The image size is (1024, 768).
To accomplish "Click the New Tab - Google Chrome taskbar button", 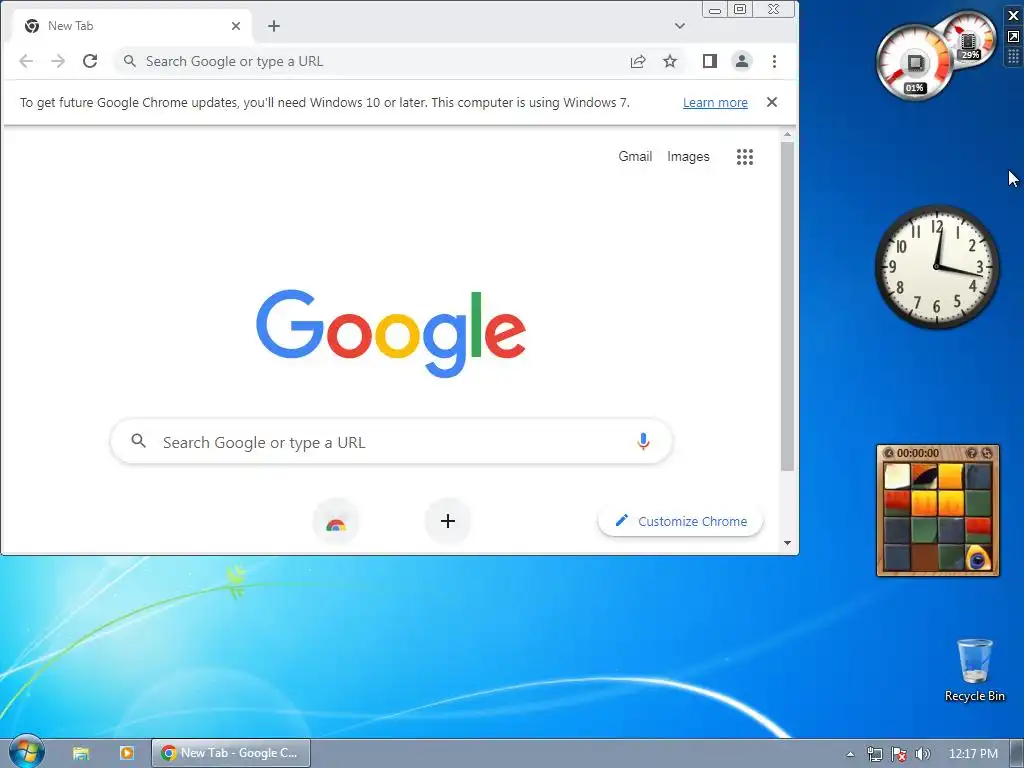I will tap(231, 753).
